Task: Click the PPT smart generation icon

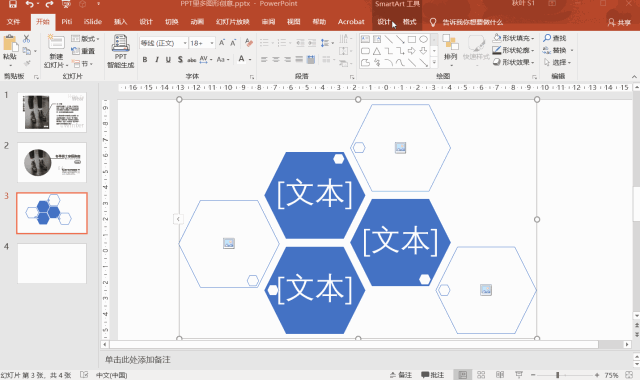Action: (x=120, y=43)
